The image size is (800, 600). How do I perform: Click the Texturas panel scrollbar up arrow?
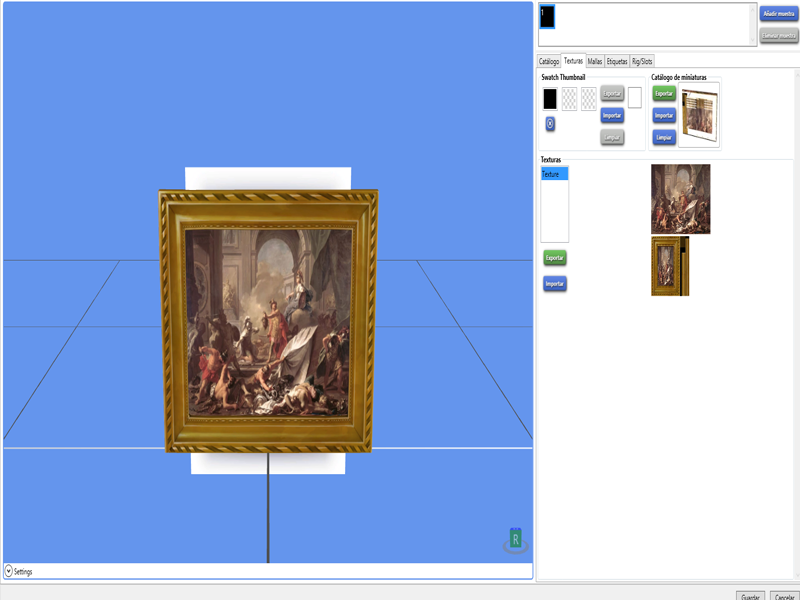tap(796, 74)
